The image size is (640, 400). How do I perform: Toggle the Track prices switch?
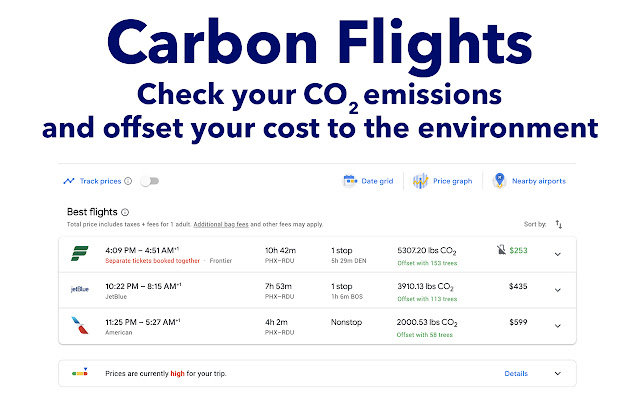(x=149, y=181)
